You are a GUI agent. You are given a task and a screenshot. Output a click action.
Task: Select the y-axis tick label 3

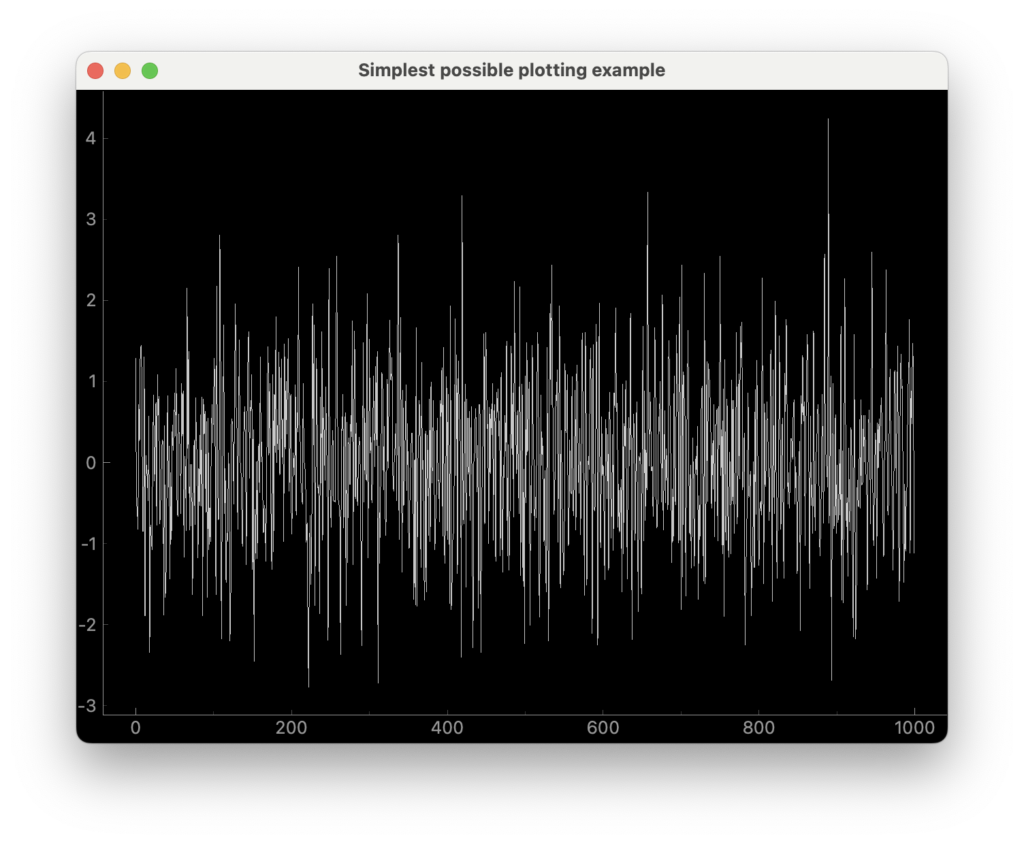90,219
